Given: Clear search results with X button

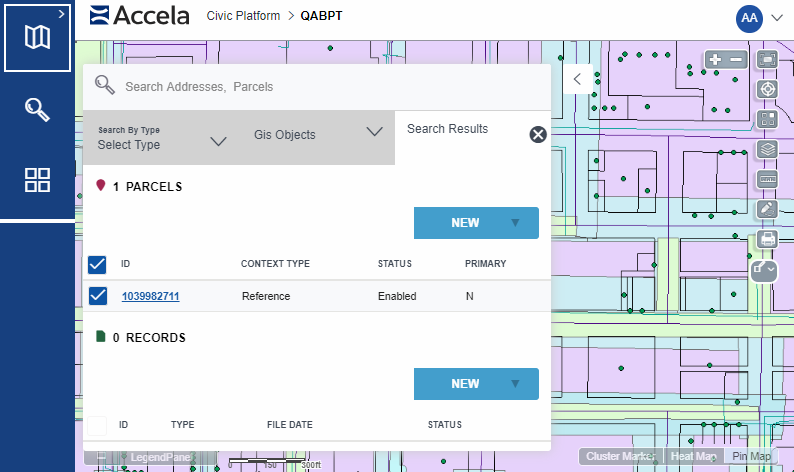Looking at the screenshot, I should 538,135.
